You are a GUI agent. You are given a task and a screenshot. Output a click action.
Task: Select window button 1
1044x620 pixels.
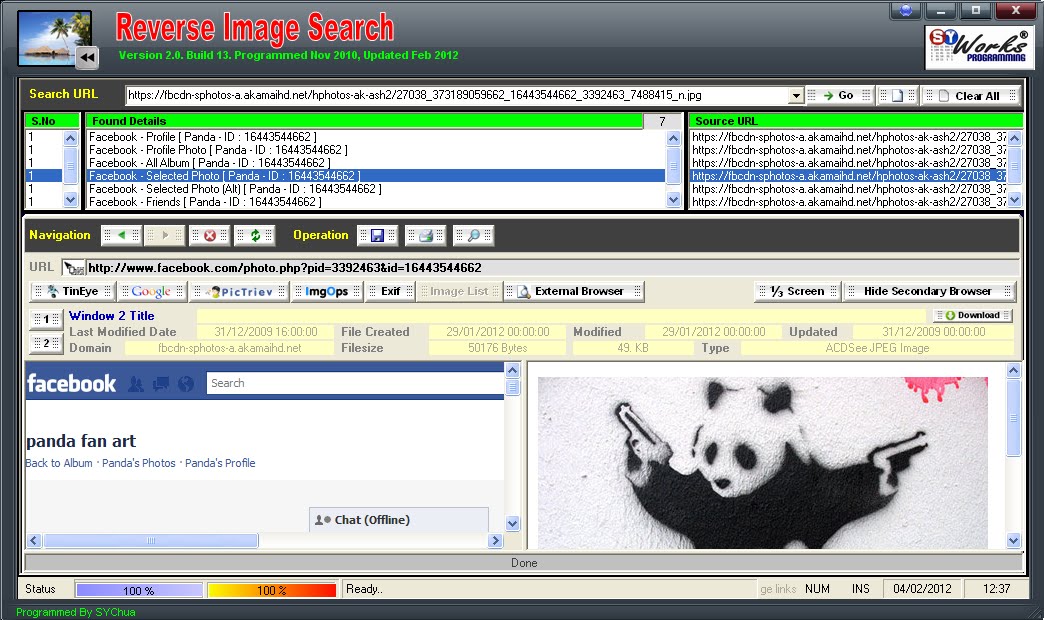coord(46,319)
